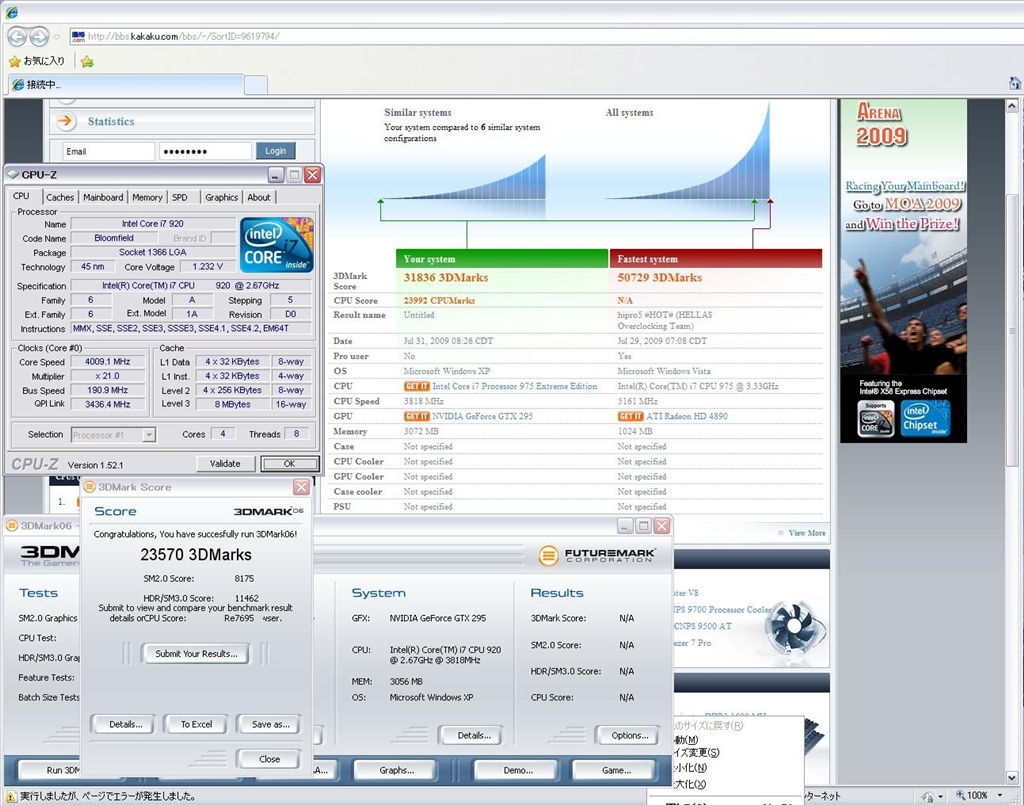Open the favorites star (お気に入り)
Viewport: 1024px width, 805px height.
pyautogui.click(x=37, y=61)
